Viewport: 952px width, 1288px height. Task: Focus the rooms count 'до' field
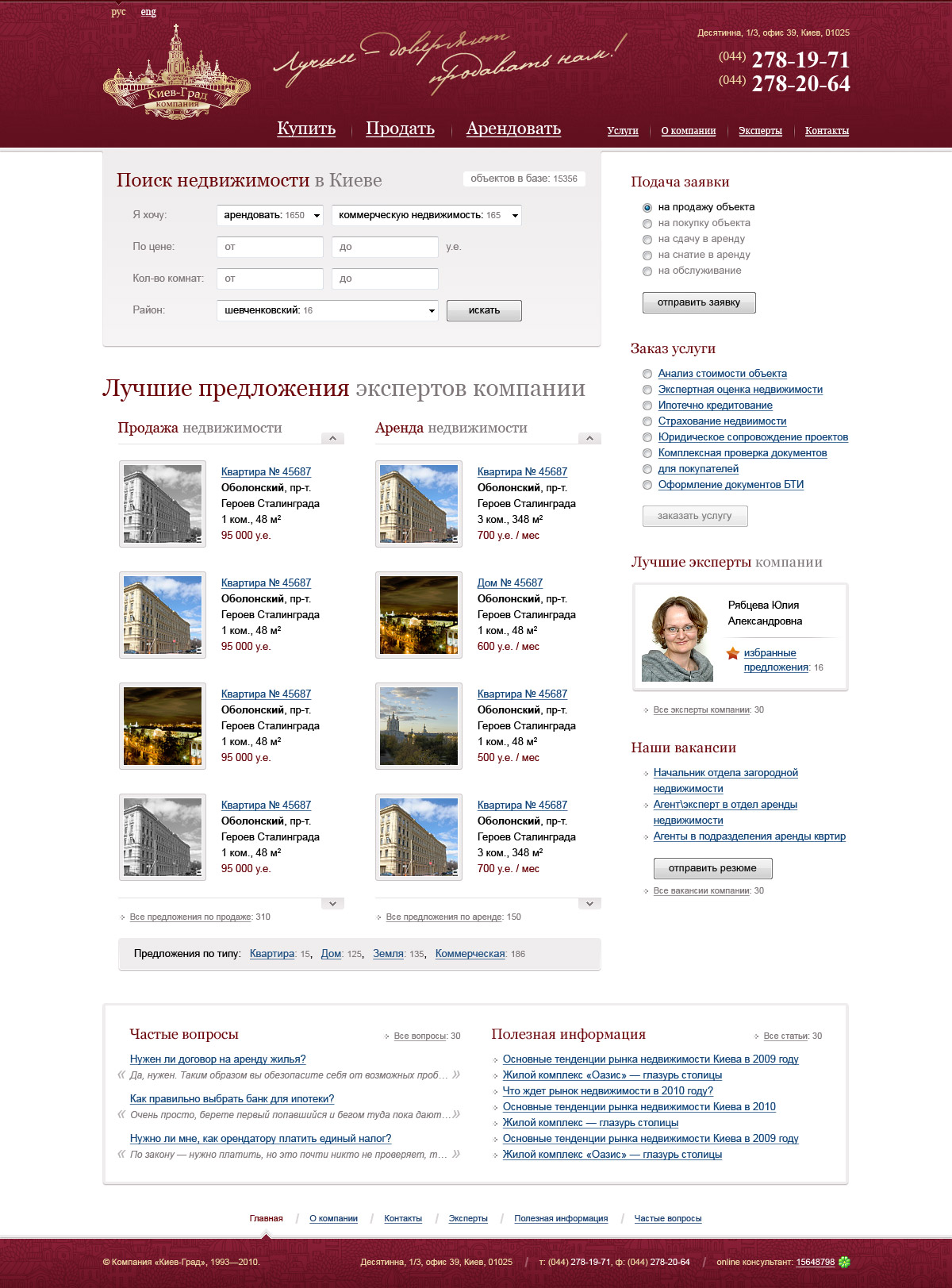[x=385, y=279]
